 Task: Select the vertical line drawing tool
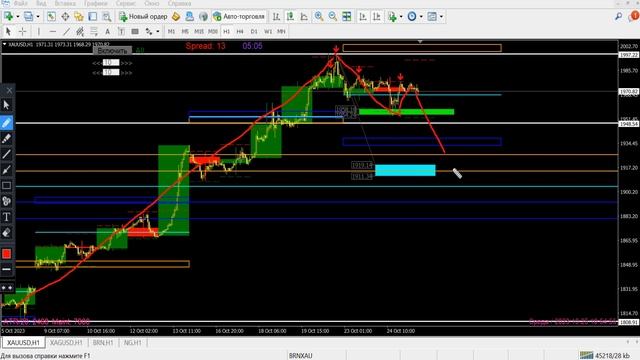[x=39, y=31]
